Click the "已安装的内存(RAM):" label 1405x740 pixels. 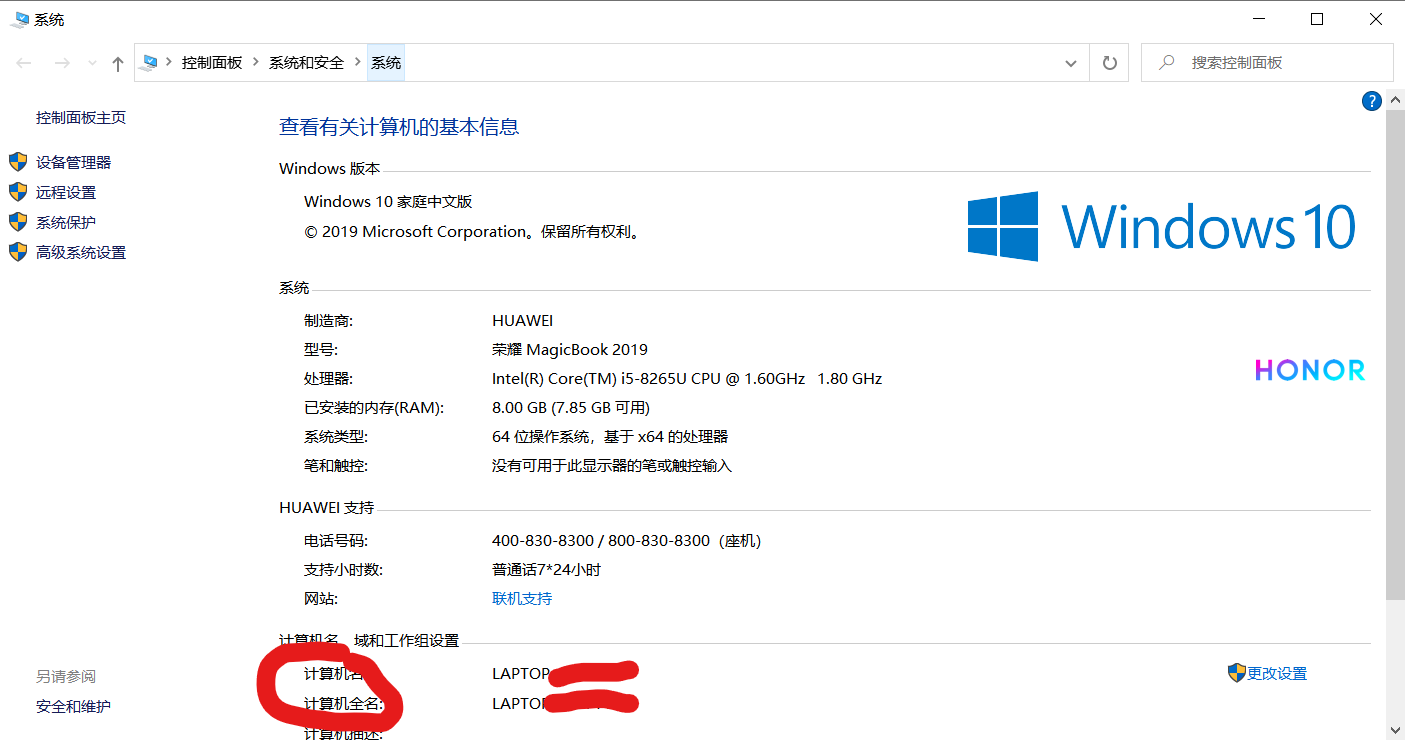pyautogui.click(x=374, y=408)
